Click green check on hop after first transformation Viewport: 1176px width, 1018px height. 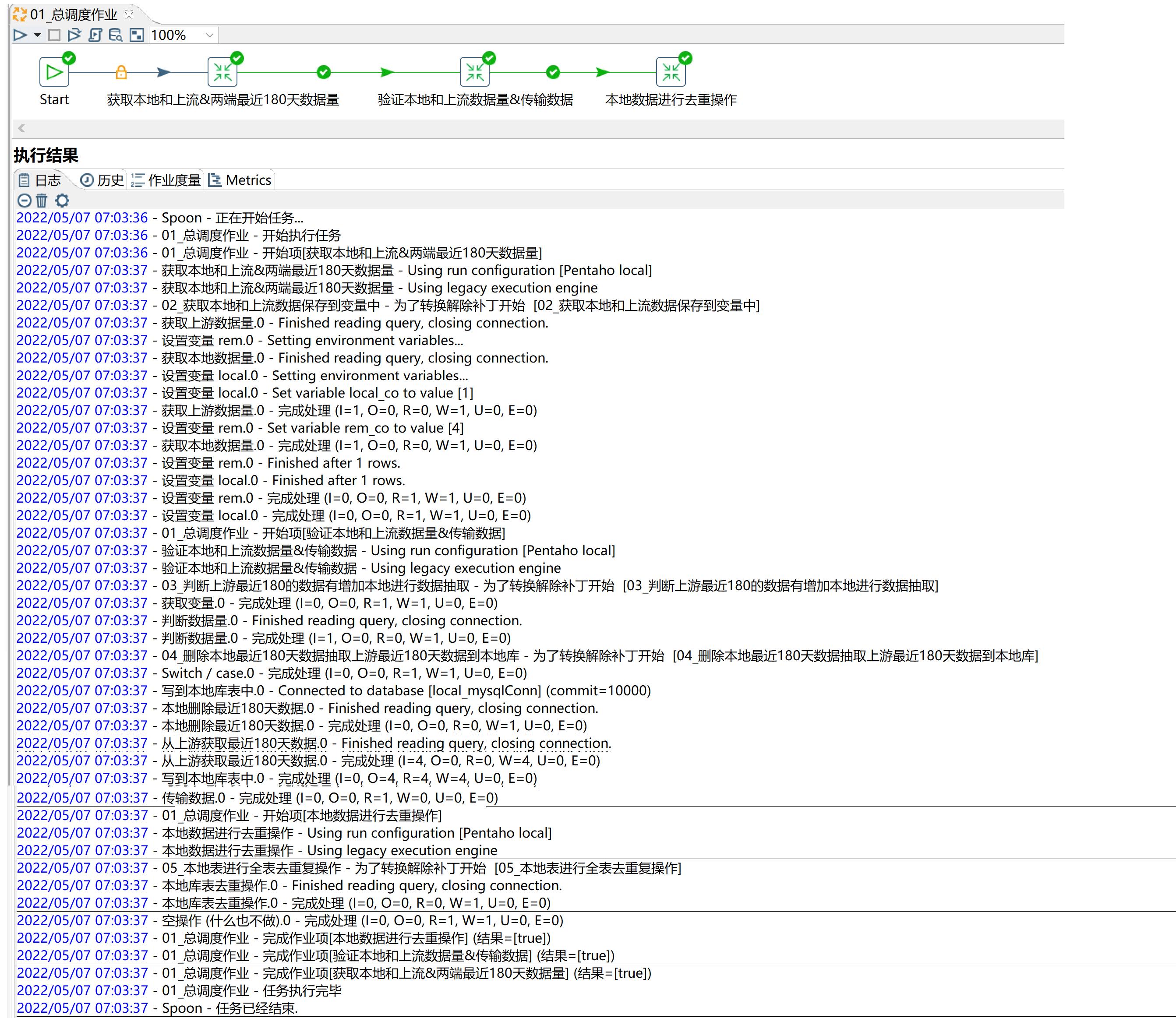click(x=324, y=72)
